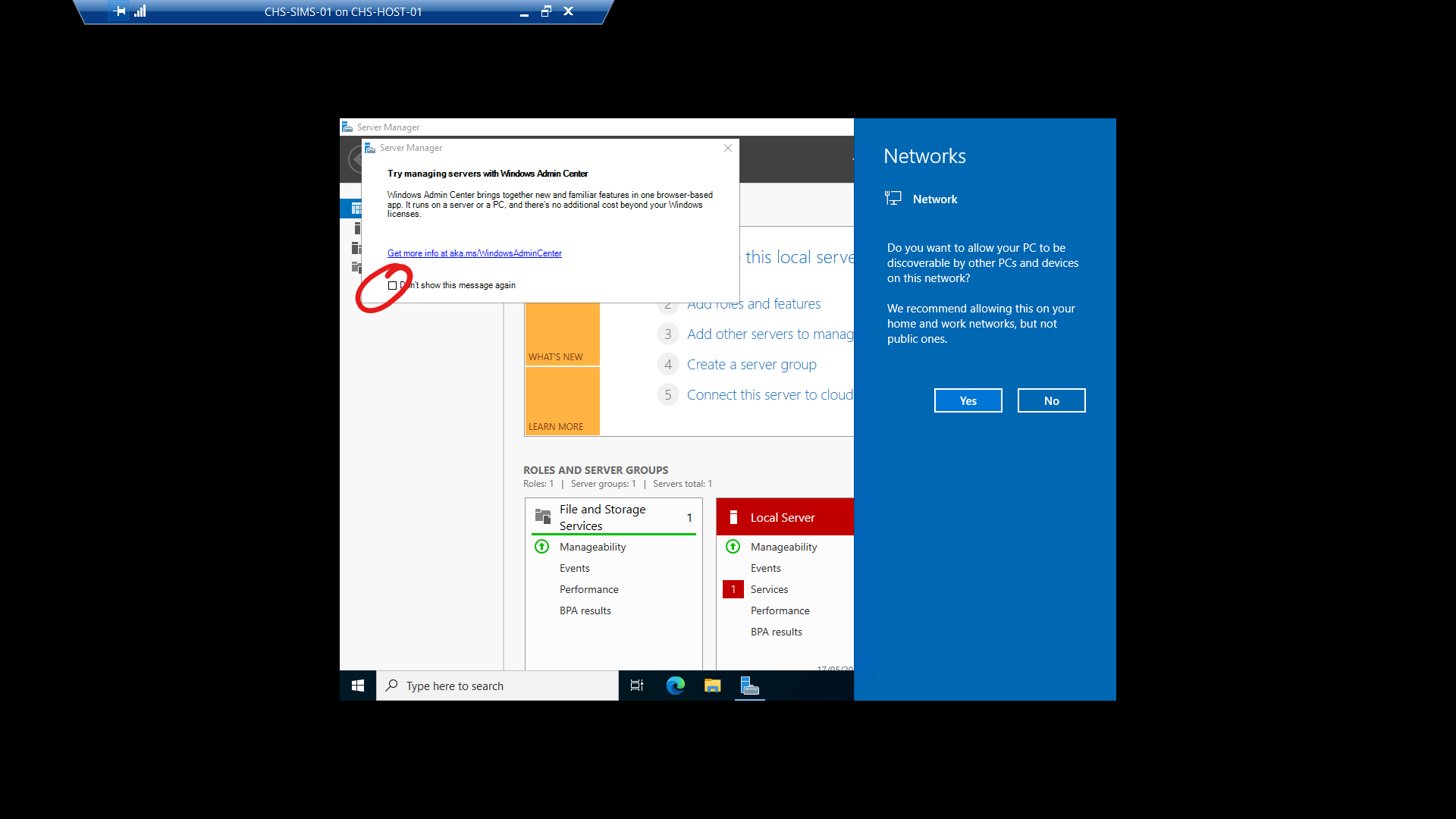Screen dimensions: 1456x819
Task: Click the Network icon in Networks panel
Action: coord(893,199)
